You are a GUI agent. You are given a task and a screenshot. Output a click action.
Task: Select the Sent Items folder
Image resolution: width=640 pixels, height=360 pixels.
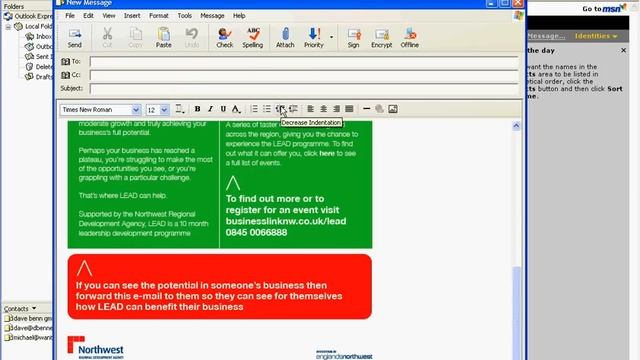[39, 57]
